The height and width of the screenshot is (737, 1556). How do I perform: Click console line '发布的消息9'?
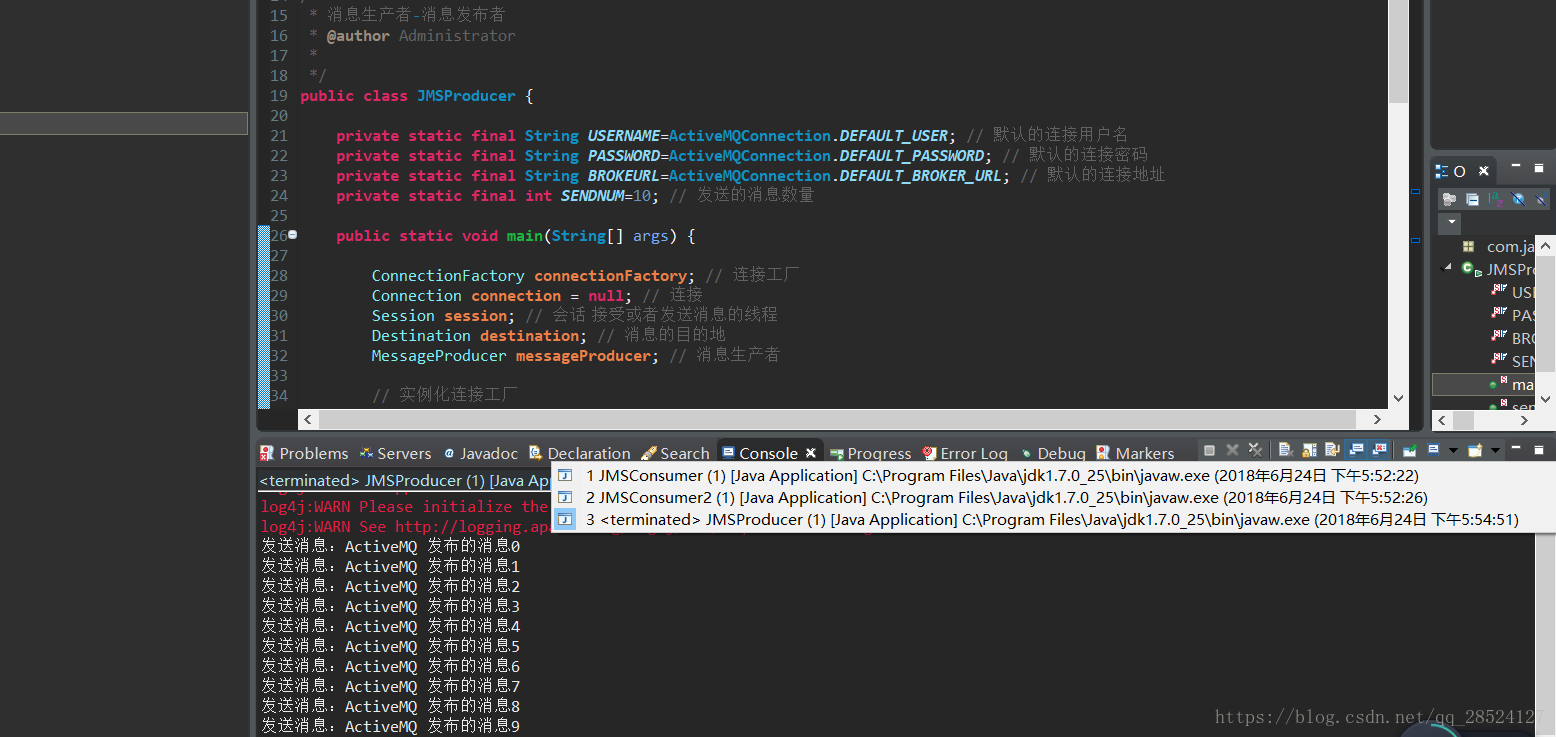pos(391,726)
